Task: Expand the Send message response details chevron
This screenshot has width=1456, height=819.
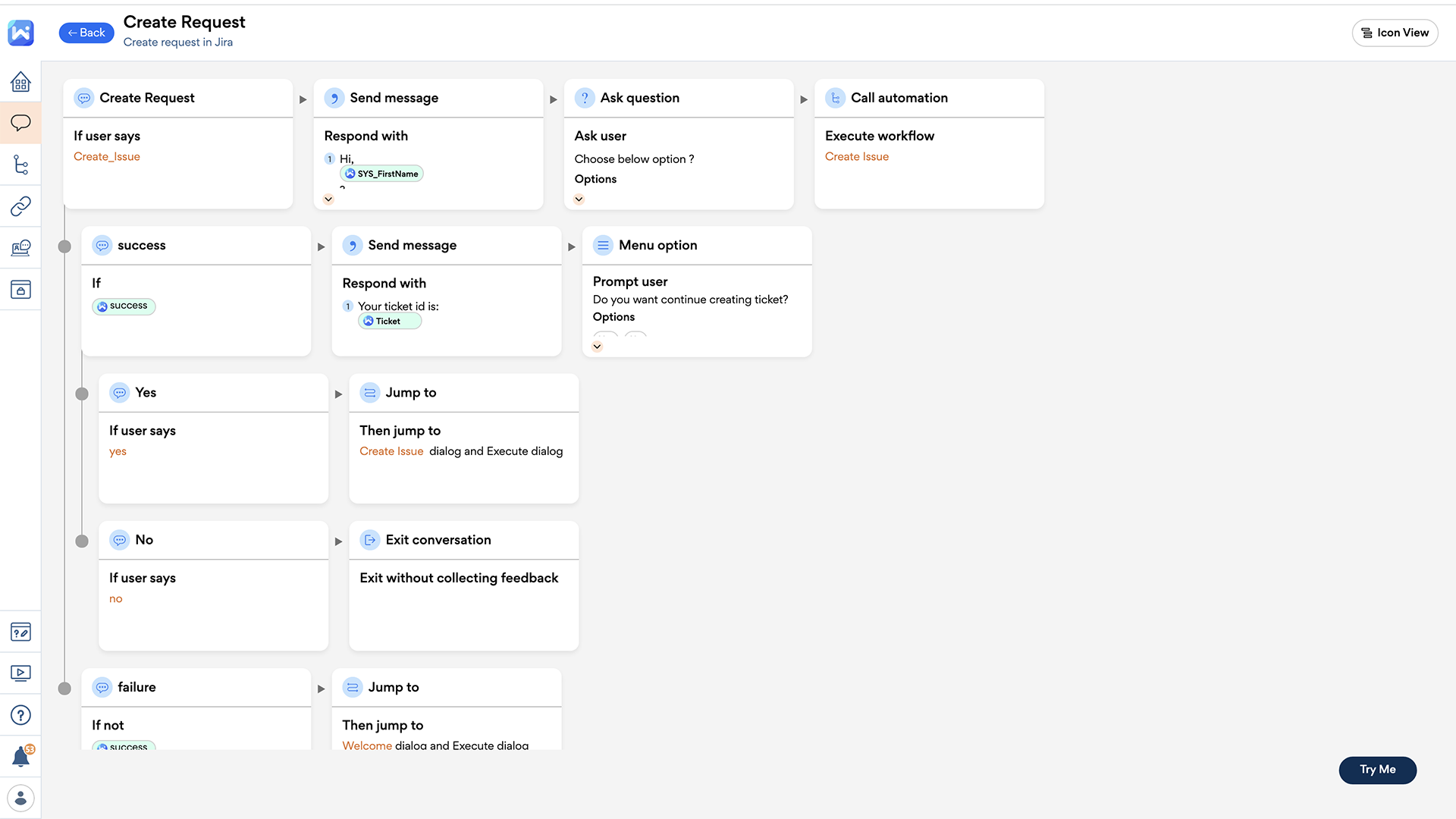Action: (x=328, y=199)
